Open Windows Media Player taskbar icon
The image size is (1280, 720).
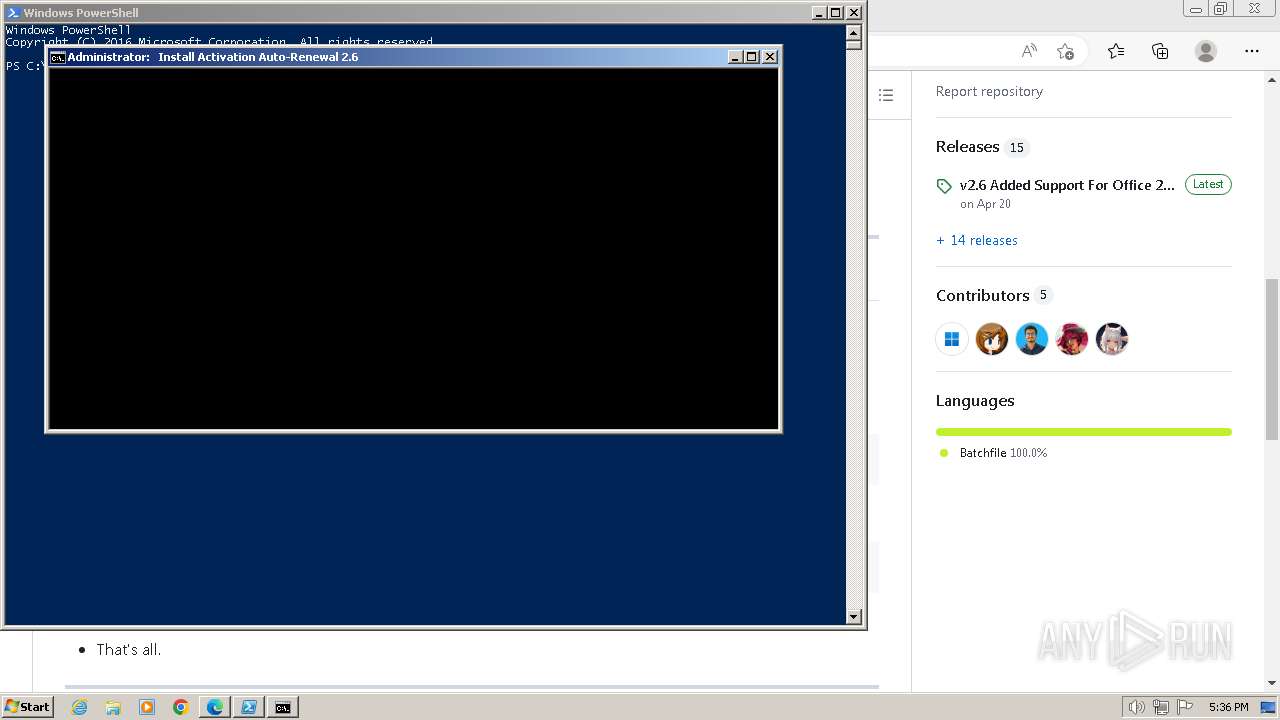(x=147, y=707)
